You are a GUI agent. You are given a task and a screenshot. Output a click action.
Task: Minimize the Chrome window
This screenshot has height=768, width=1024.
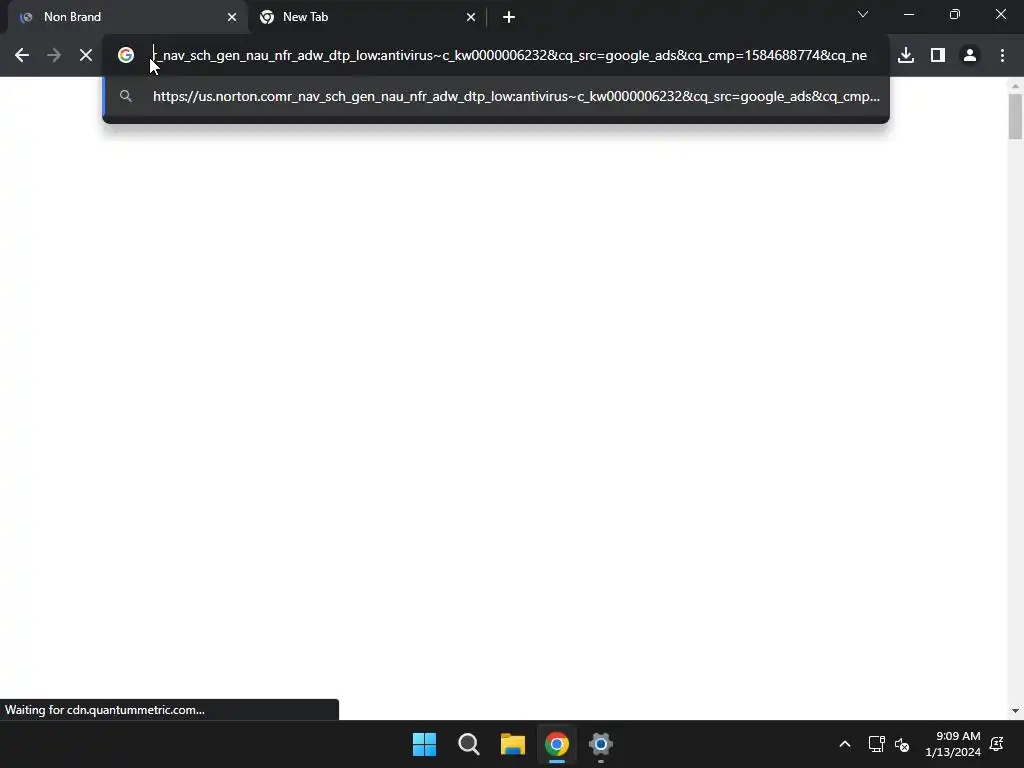click(908, 14)
